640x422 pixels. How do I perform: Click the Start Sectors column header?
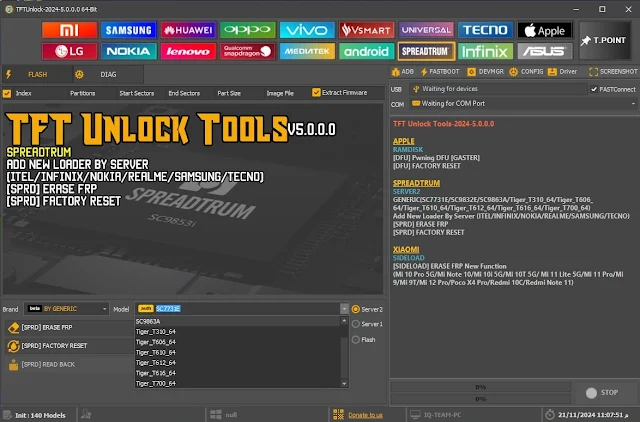point(137,93)
